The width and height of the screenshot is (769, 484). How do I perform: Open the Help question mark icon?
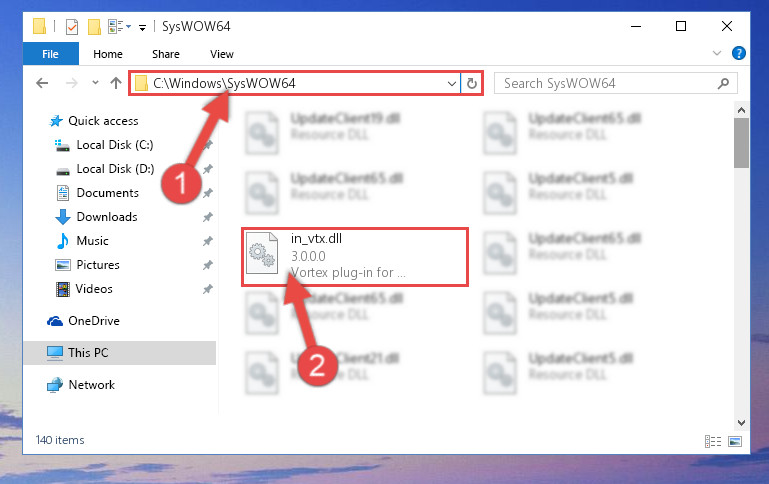(x=739, y=53)
